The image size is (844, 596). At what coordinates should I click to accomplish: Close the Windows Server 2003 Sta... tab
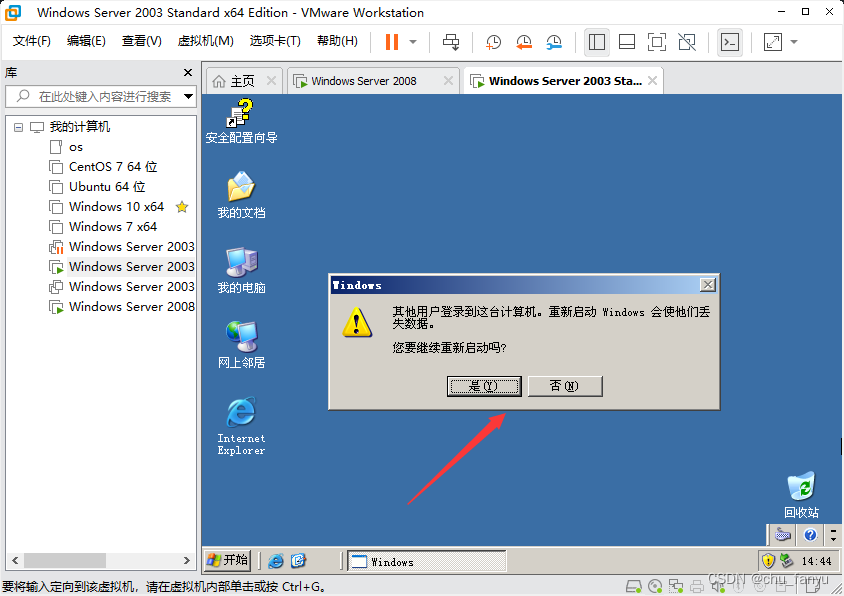[652, 81]
